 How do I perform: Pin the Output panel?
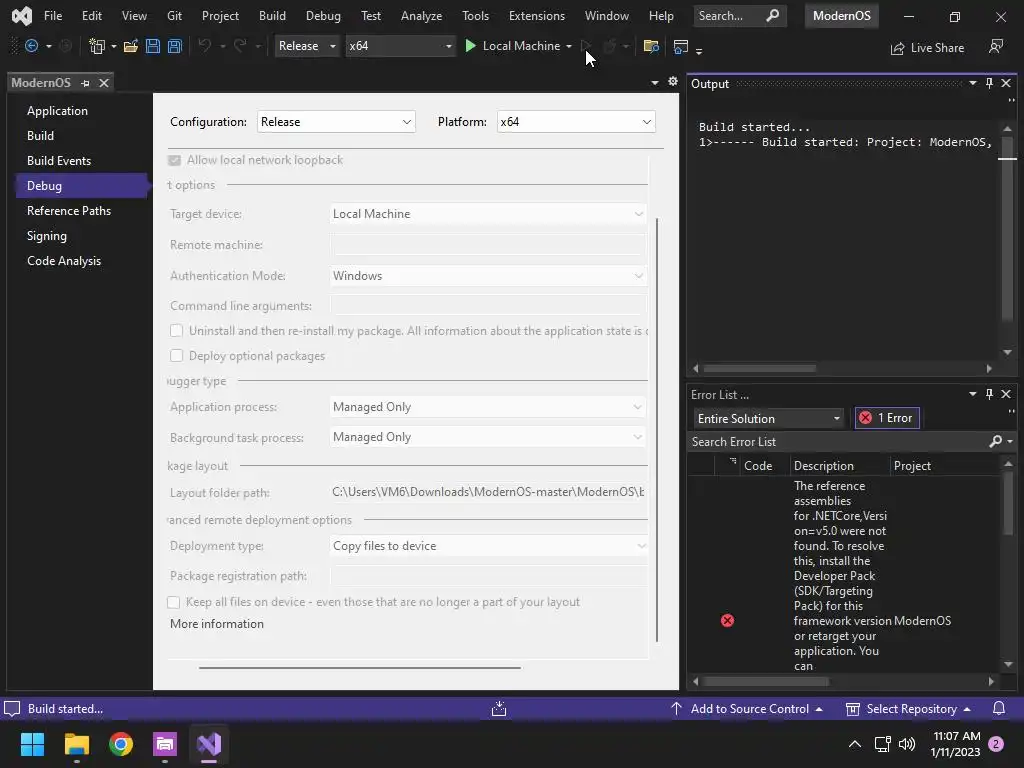click(x=989, y=83)
